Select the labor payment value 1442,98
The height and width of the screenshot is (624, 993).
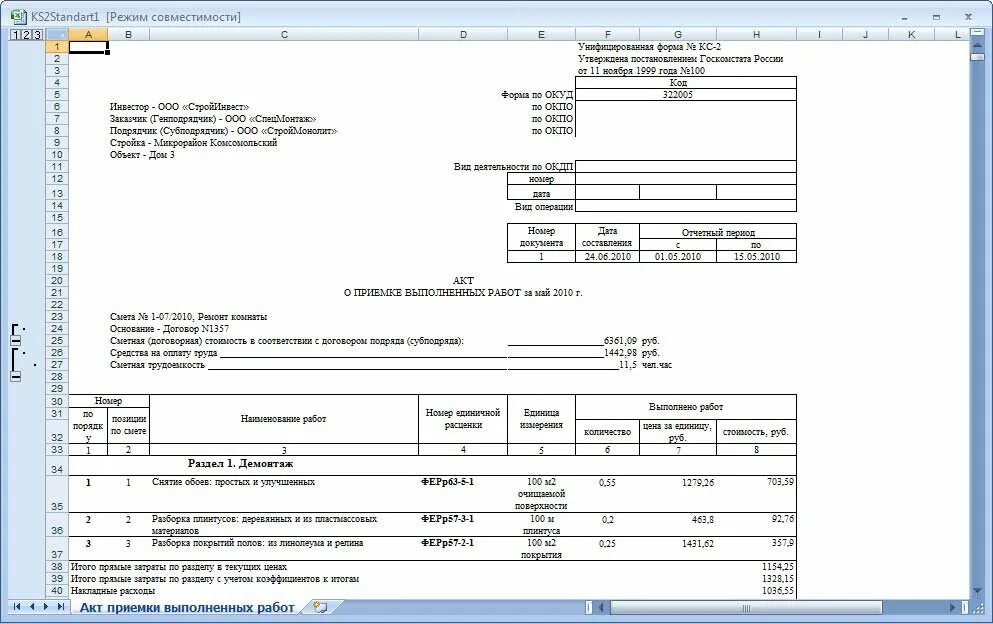click(x=620, y=353)
